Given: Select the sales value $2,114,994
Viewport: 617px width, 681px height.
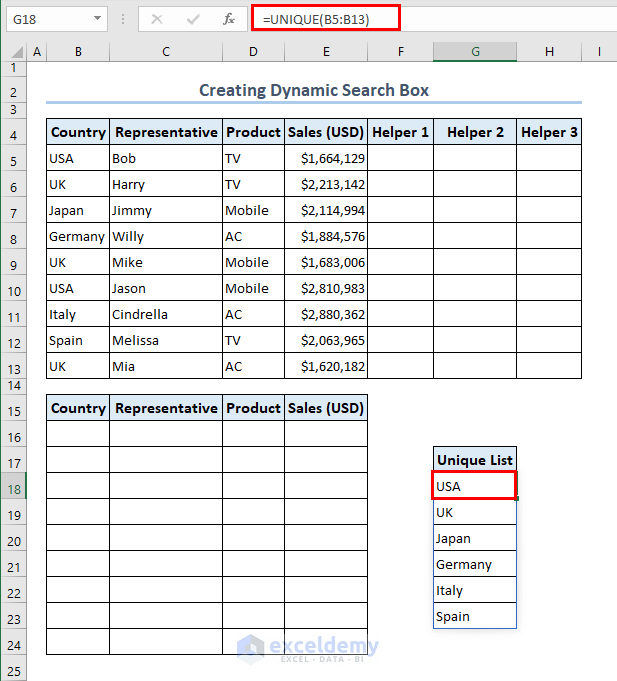Looking at the screenshot, I should [326, 210].
